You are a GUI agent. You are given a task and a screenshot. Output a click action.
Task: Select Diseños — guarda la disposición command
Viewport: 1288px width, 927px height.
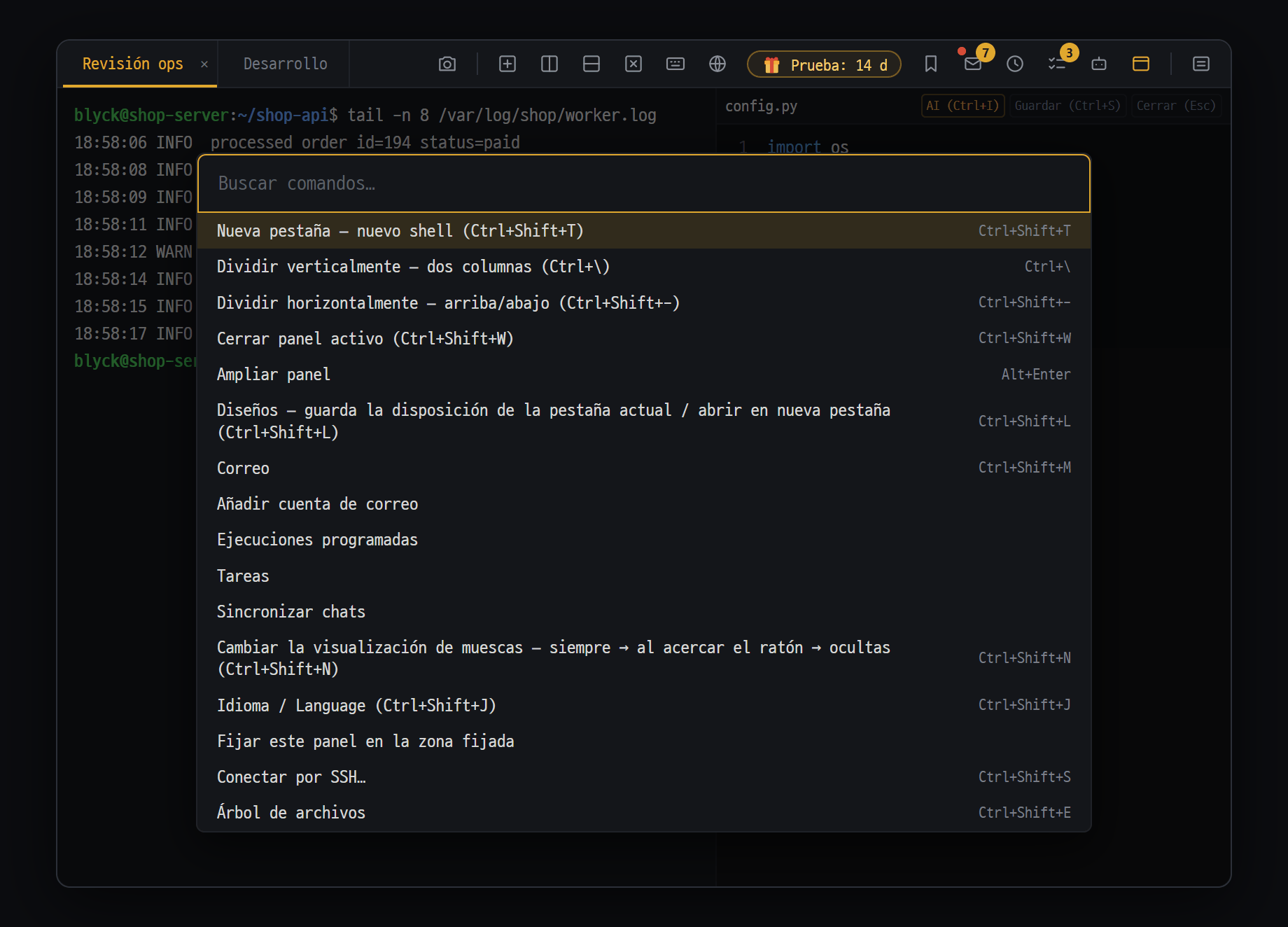644,421
